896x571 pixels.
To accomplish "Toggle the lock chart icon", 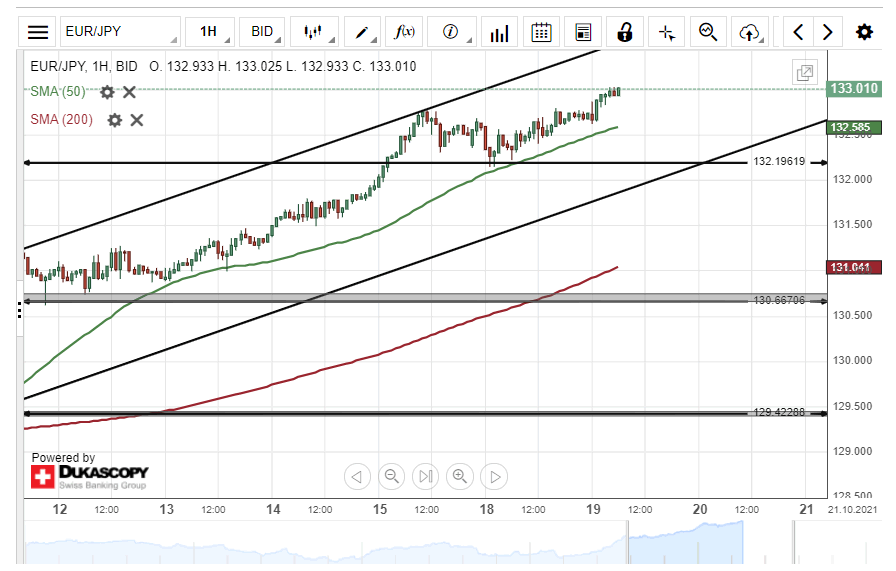I will pos(625,32).
